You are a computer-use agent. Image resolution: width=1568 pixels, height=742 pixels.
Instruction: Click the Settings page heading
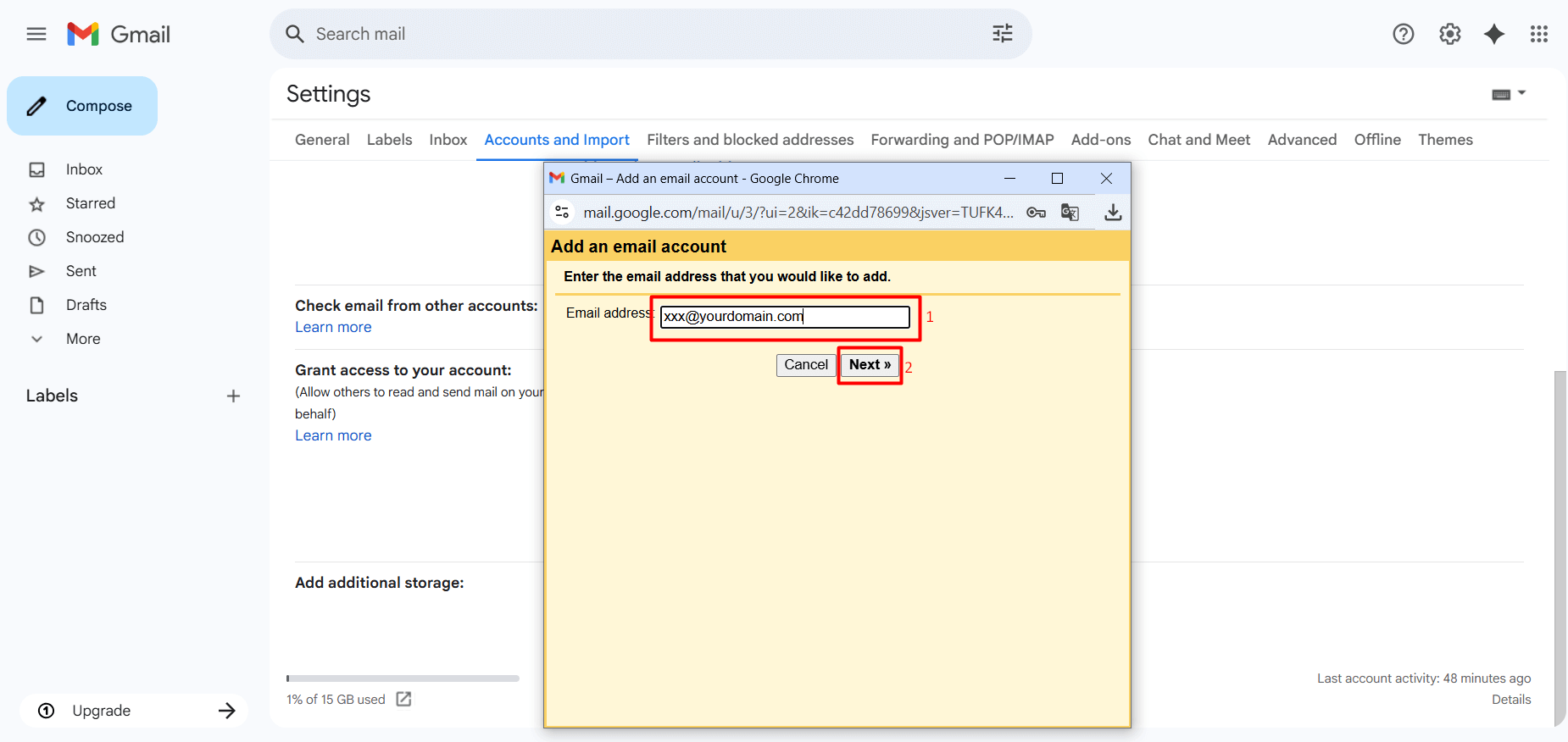[329, 94]
